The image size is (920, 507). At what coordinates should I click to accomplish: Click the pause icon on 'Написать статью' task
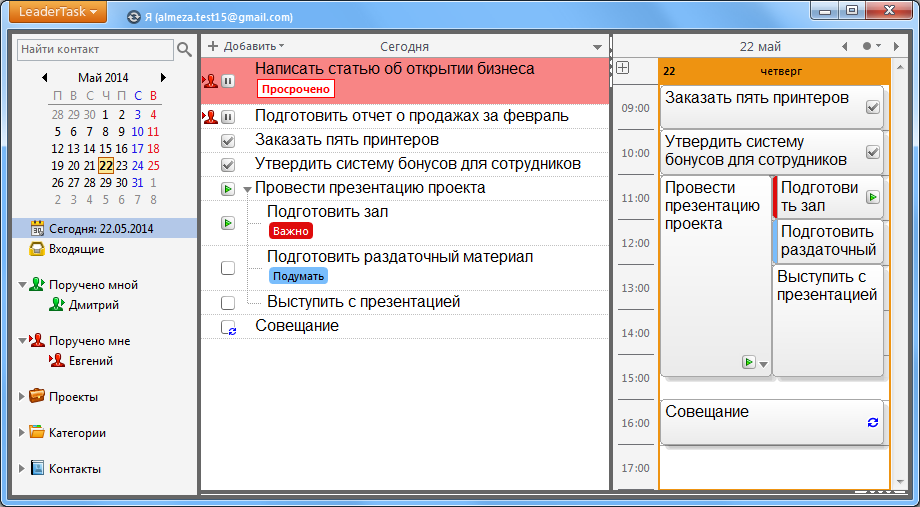[x=228, y=81]
